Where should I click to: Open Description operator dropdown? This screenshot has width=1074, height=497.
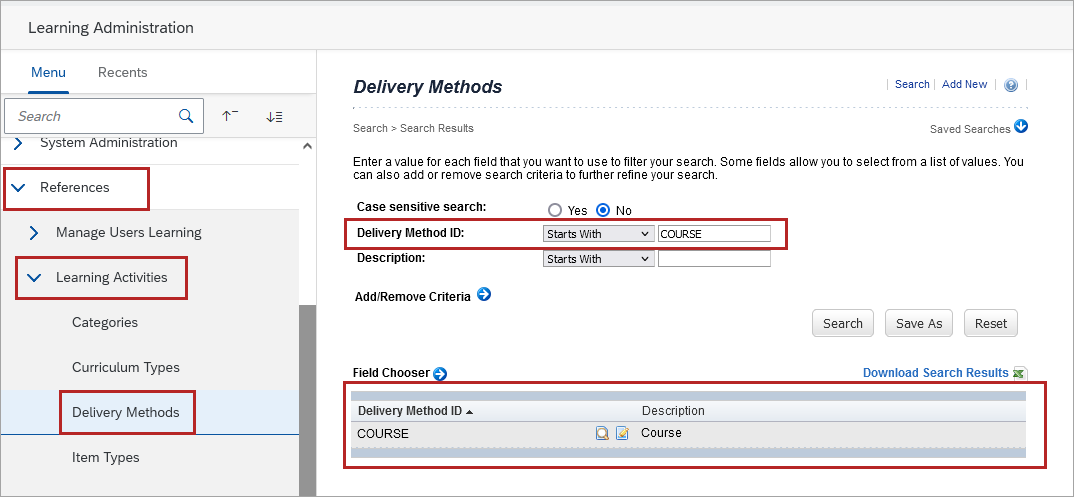(x=598, y=259)
